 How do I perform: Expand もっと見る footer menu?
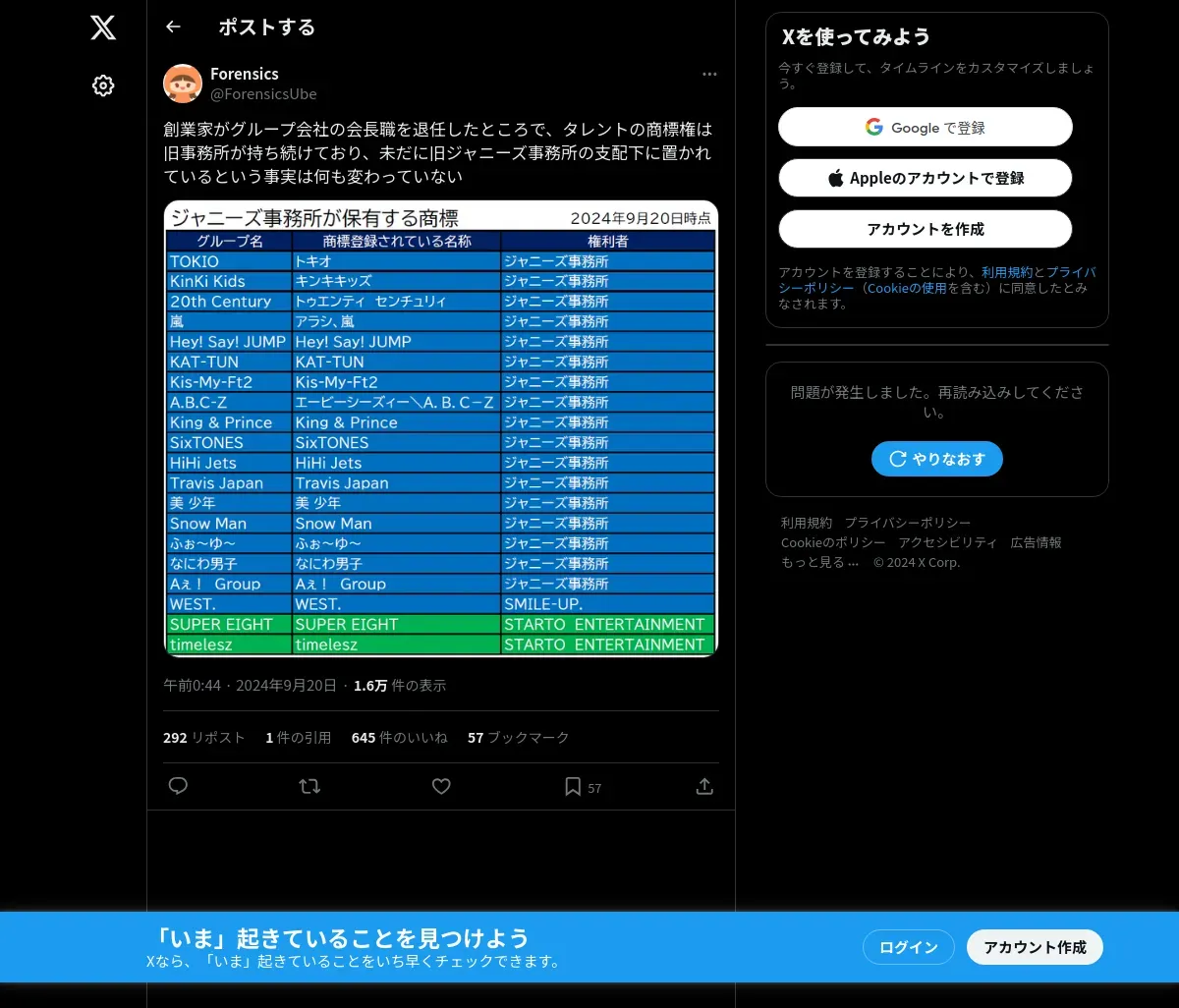coord(820,563)
